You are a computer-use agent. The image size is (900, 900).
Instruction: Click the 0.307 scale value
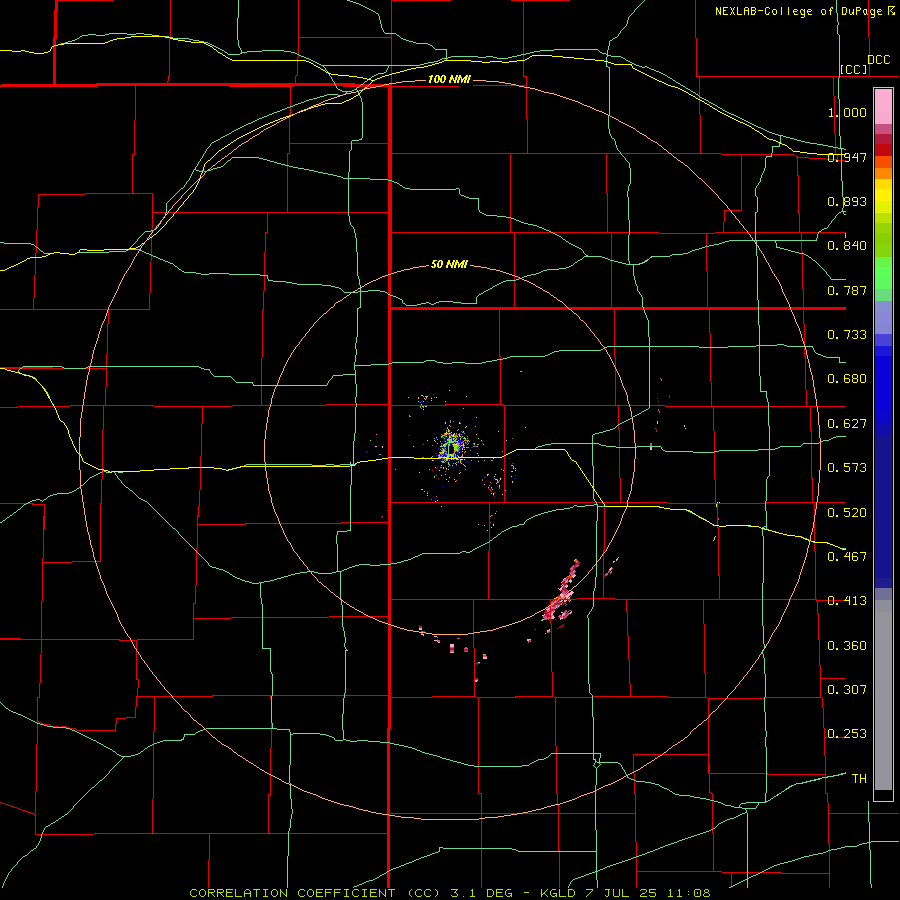click(847, 690)
